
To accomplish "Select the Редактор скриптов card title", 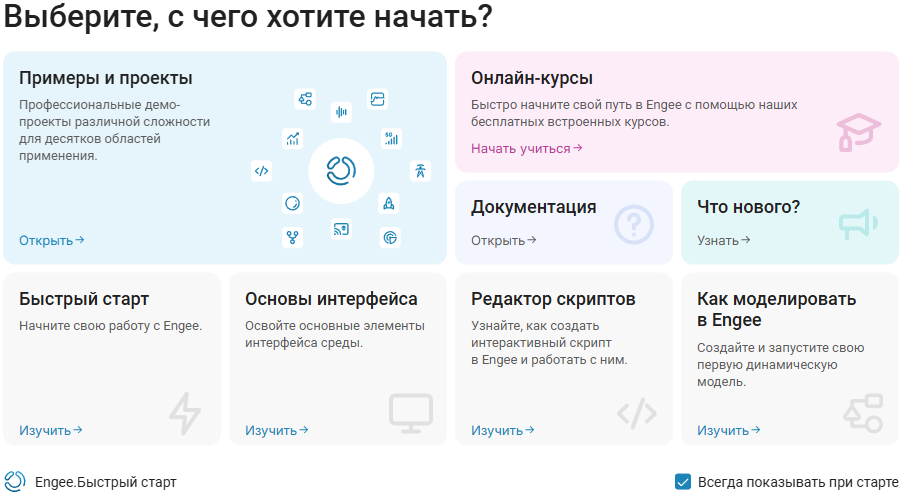I will pos(553,299).
